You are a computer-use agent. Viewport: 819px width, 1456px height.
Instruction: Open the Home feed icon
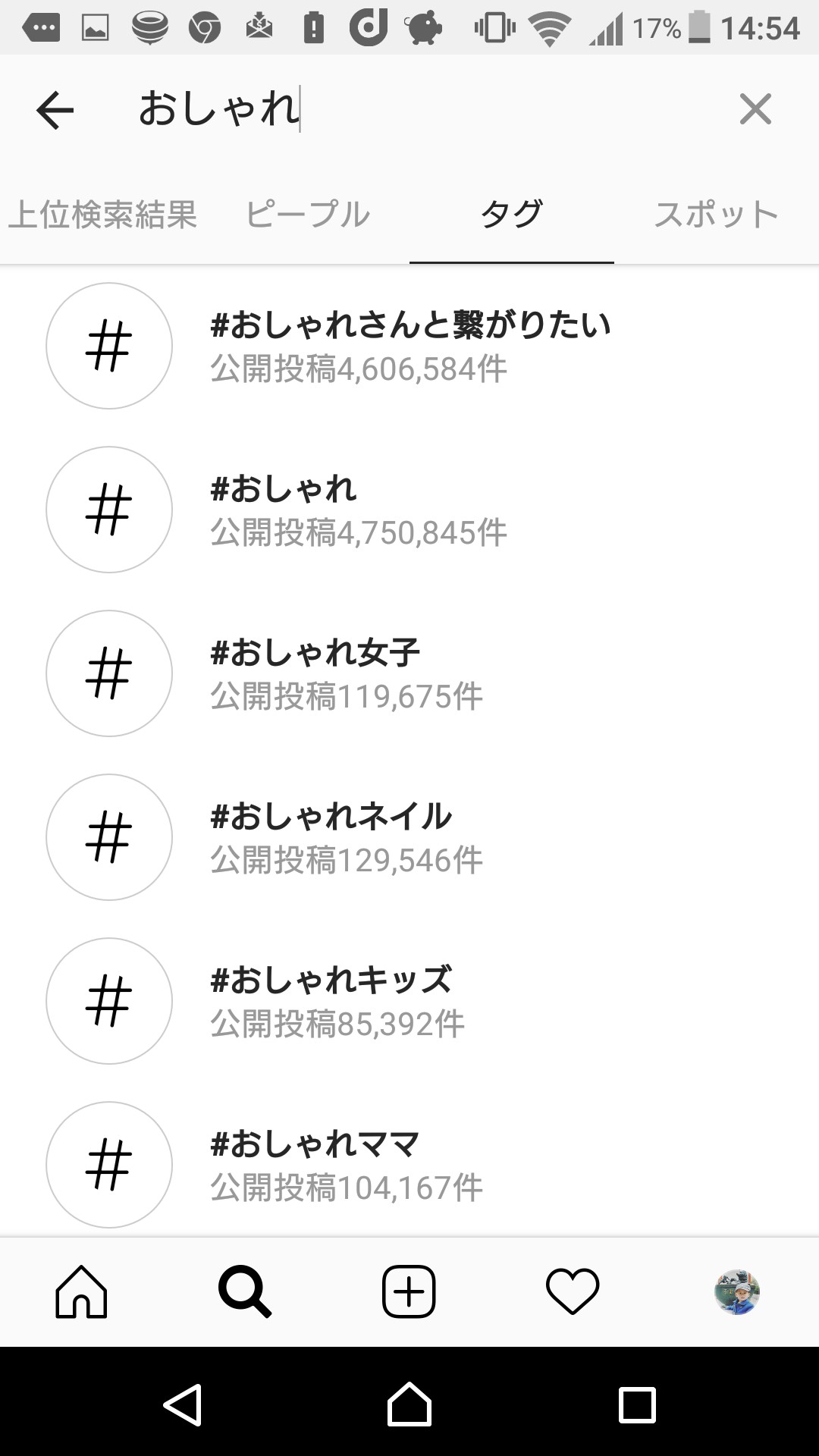point(81,1291)
